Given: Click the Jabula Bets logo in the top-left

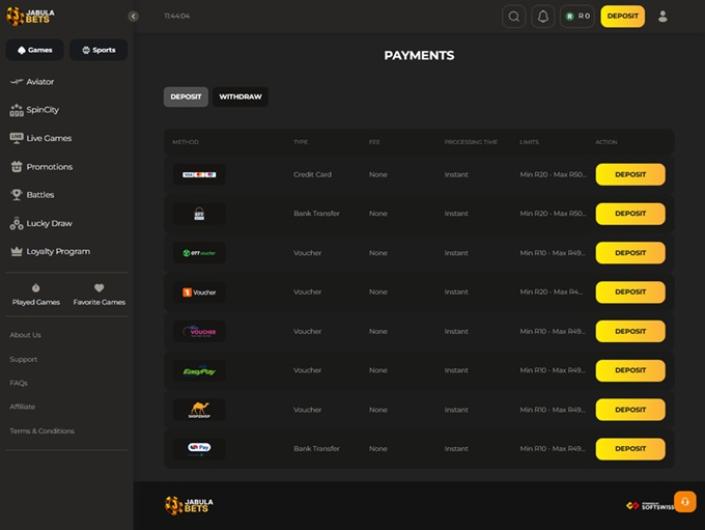Looking at the screenshot, I should point(31,16).
